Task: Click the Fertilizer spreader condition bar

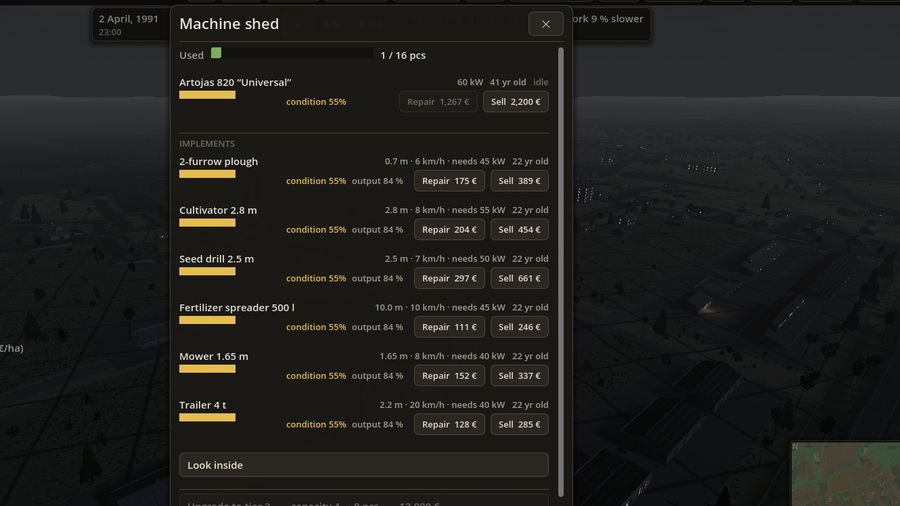Action: (207, 320)
